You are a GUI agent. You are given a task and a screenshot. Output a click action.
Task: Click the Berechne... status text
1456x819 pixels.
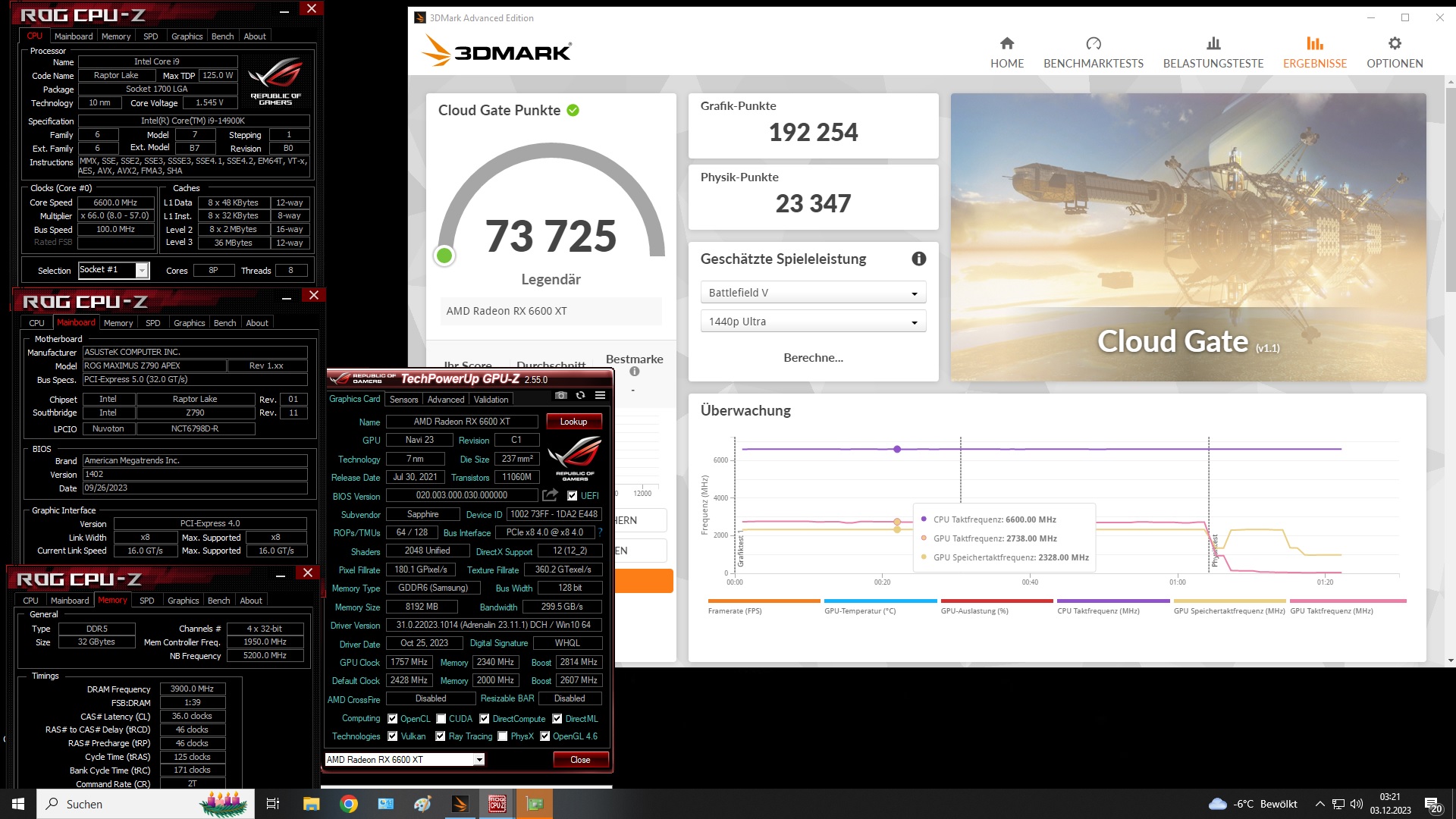pyautogui.click(x=813, y=358)
